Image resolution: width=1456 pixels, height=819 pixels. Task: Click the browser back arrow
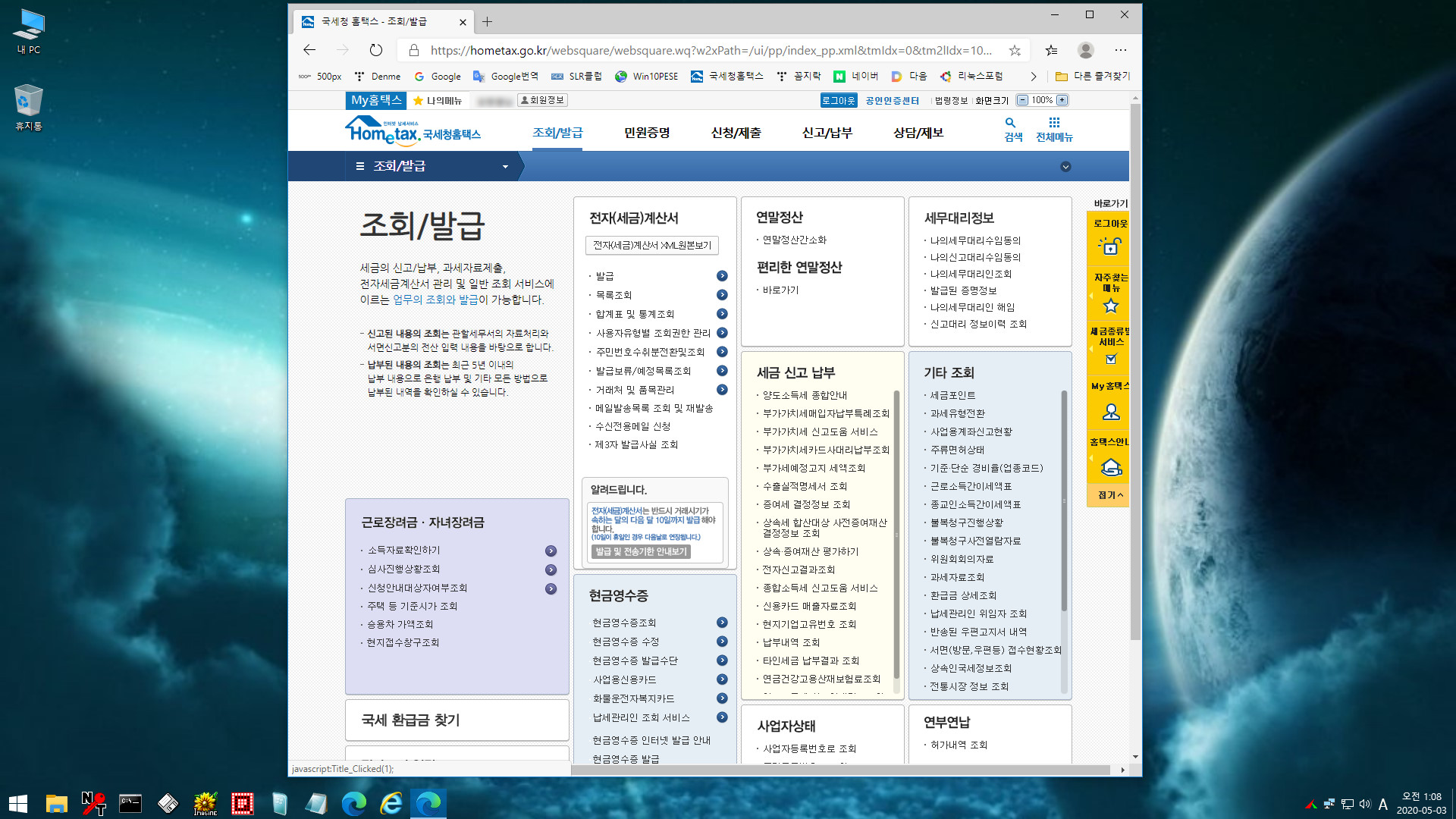[x=309, y=50]
